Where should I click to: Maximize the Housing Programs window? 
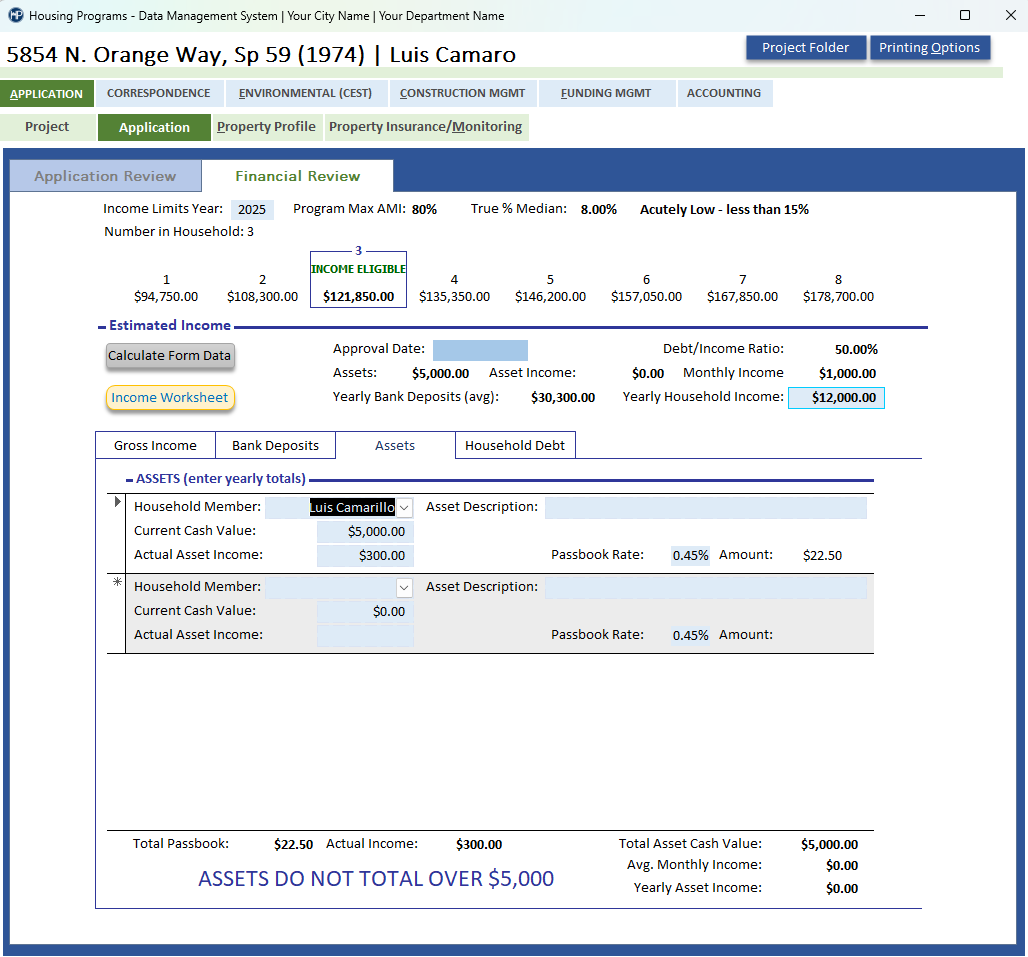[964, 15]
